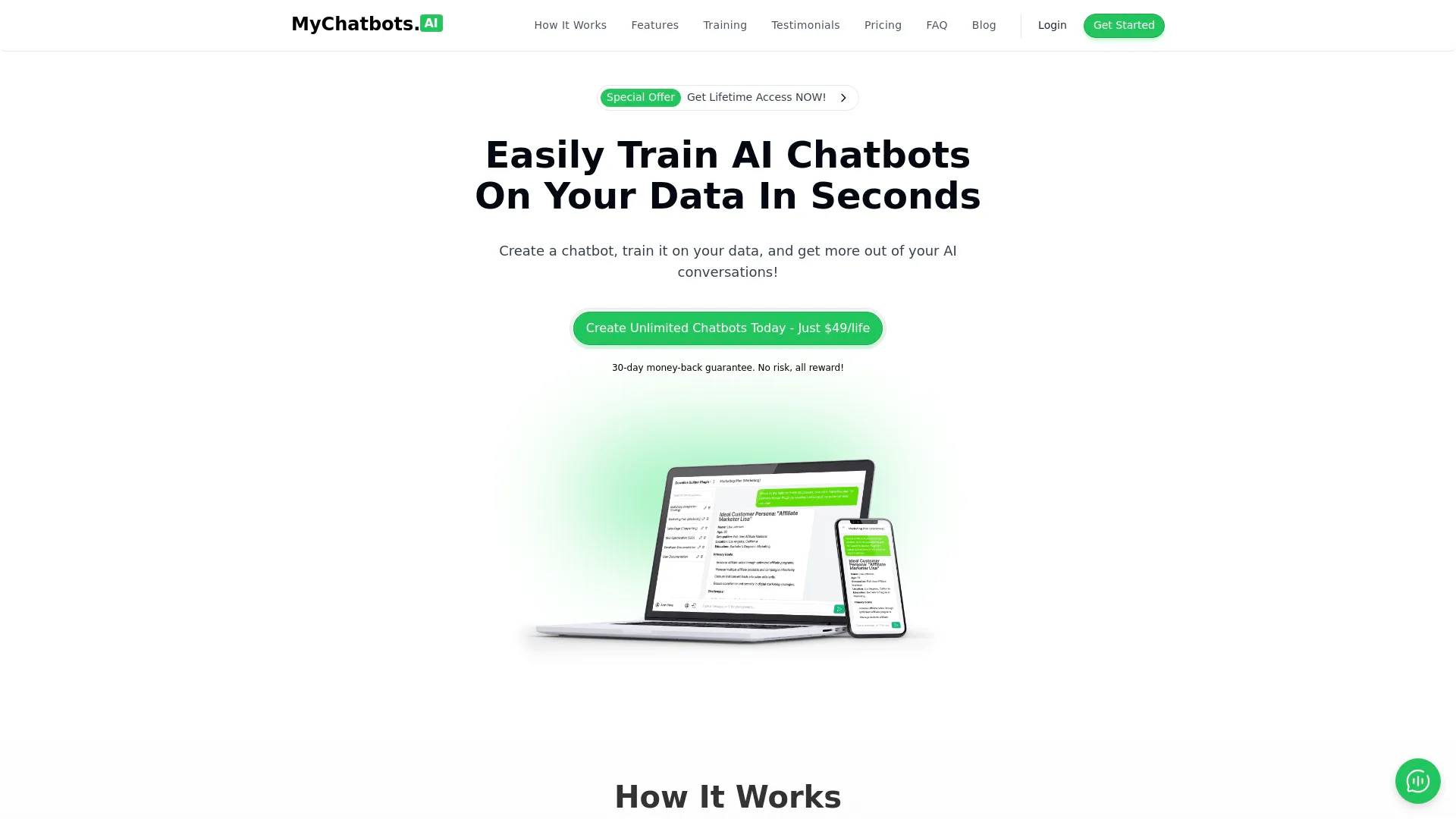Scroll down to How It Works section
This screenshot has height=819, width=1456.
(x=727, y=796)
